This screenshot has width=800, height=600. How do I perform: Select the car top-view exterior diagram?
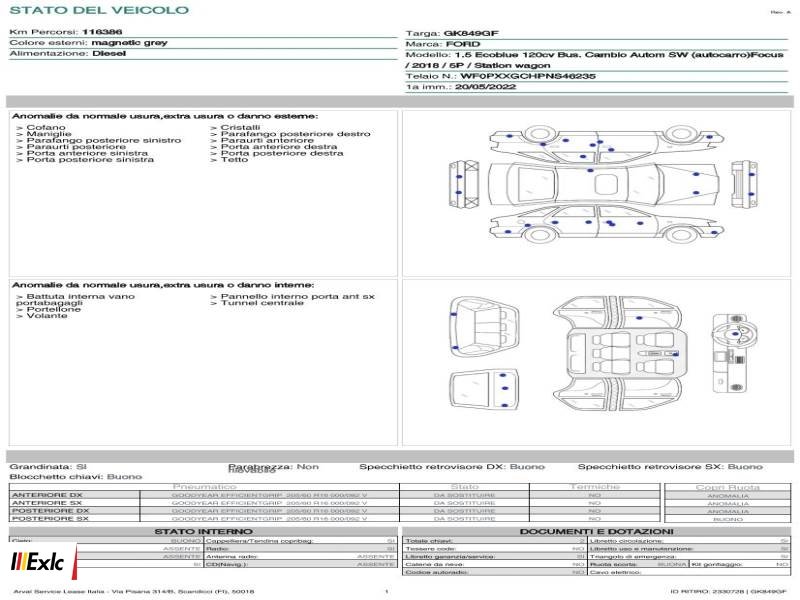pyautogui.click(x=604, y=184)
